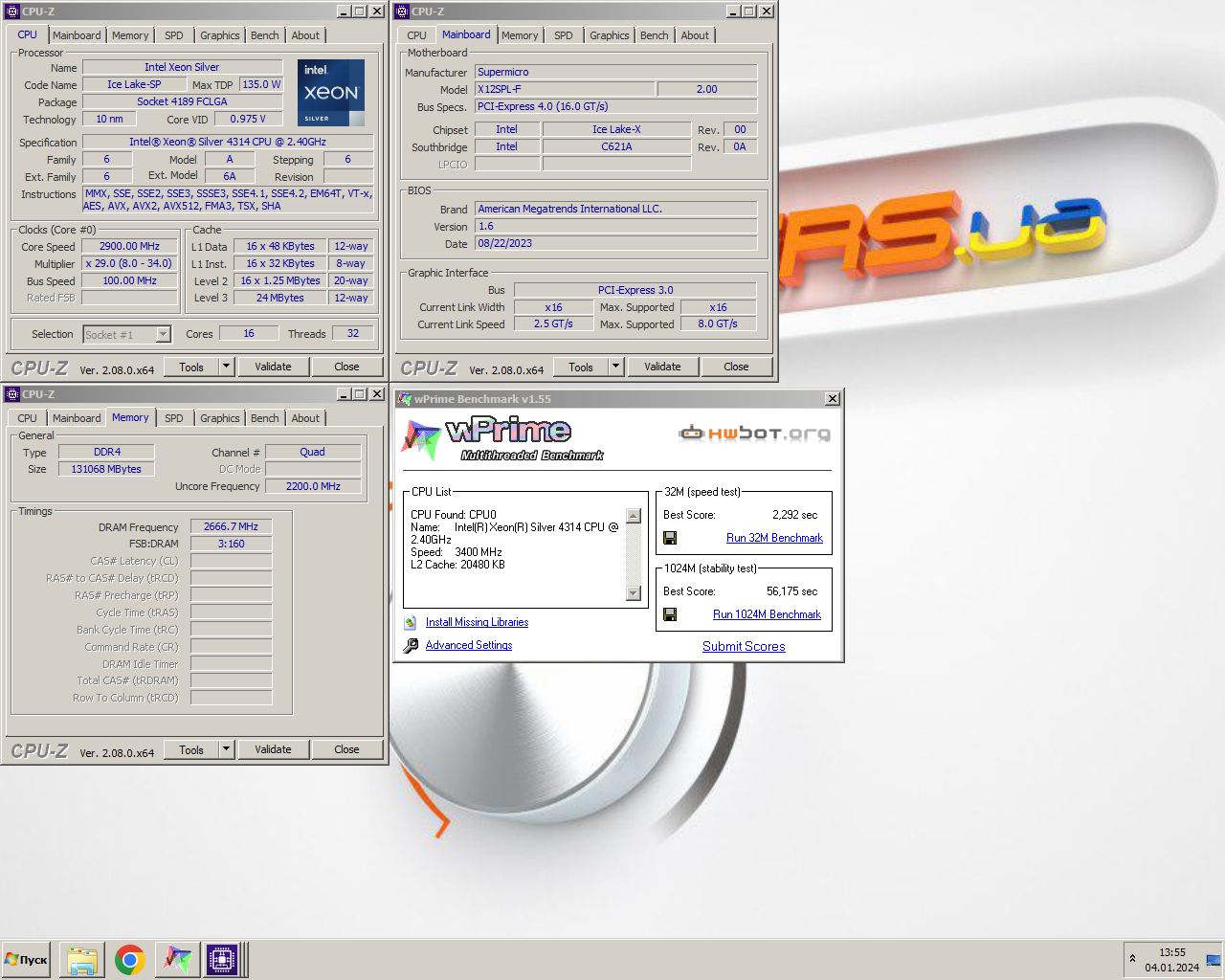
Task: Close the wPrime Benchmark window
Action: pyautogui.click(x=833, y=399)
